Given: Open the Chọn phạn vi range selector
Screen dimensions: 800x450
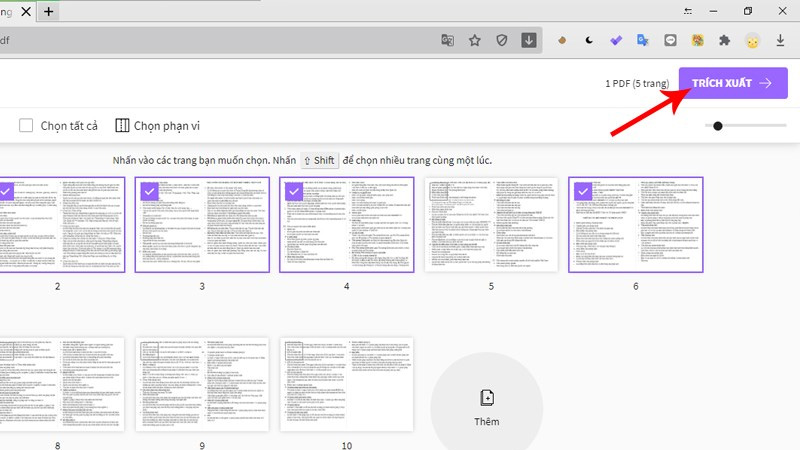Looking at the screenshot, I should (158, 126).
